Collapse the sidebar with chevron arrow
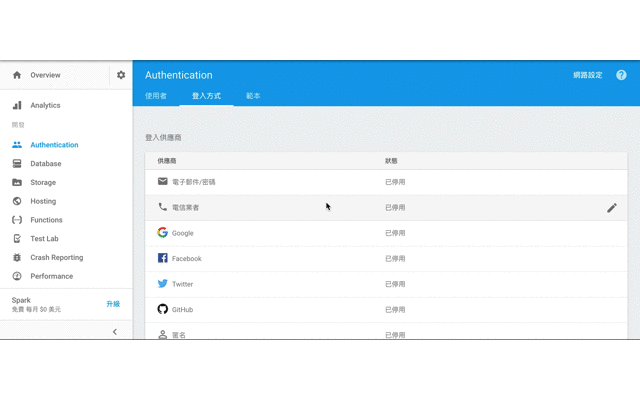 114,331
